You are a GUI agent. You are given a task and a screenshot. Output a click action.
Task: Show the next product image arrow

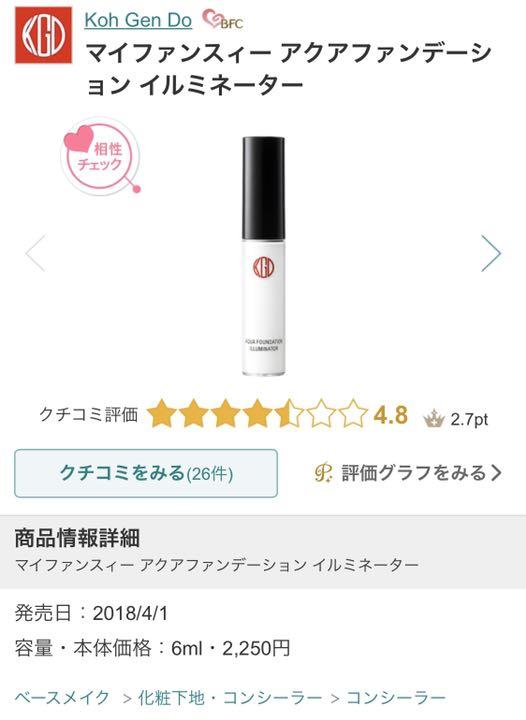coord(491,253)
